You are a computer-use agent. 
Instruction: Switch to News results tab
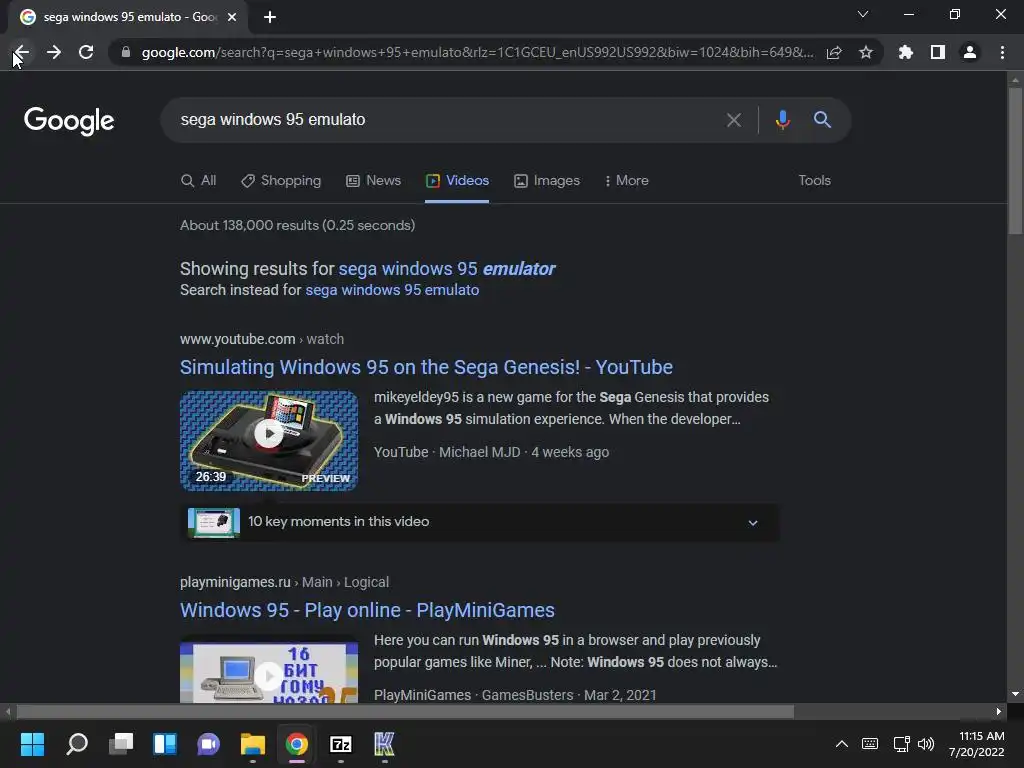(374, 181)
